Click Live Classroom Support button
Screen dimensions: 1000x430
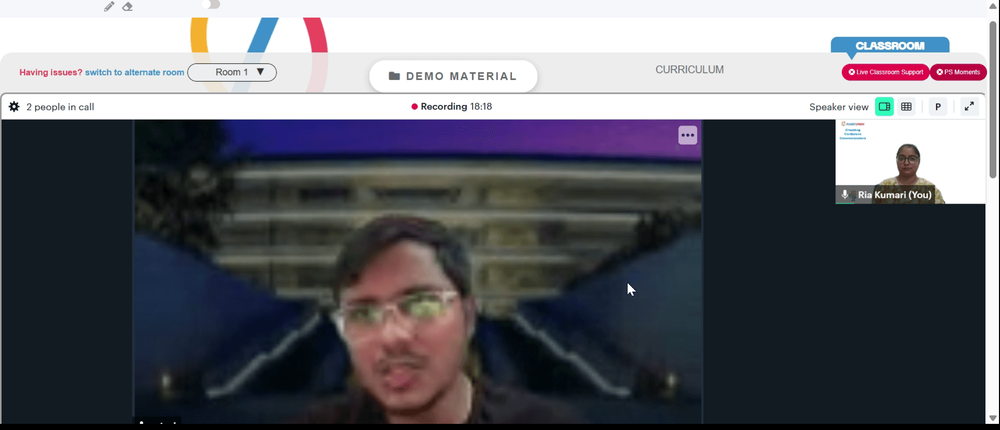(x=885, y=72)
